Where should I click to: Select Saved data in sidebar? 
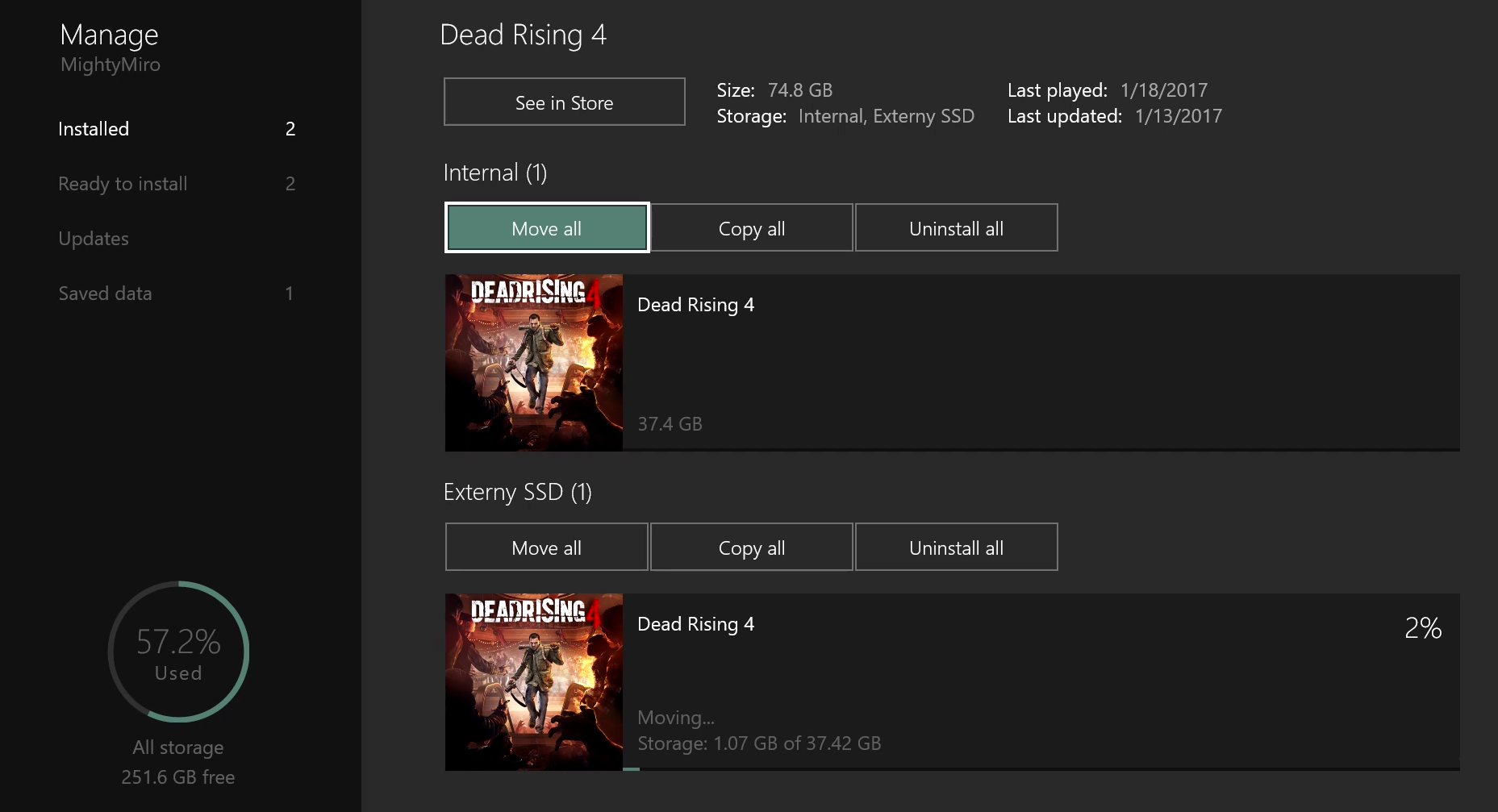(177, 294)
